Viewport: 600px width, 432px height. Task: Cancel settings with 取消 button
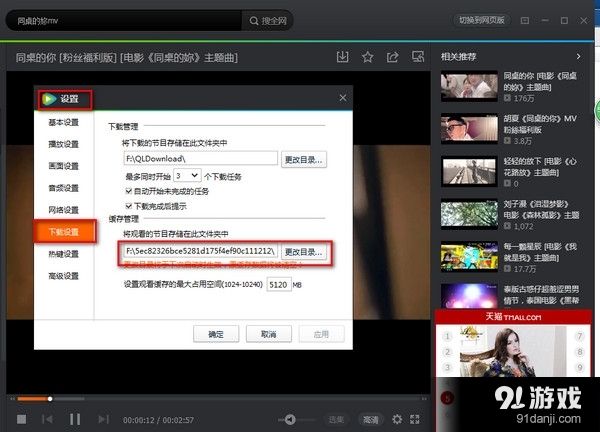pyautogui.click(x=269, y=334)
